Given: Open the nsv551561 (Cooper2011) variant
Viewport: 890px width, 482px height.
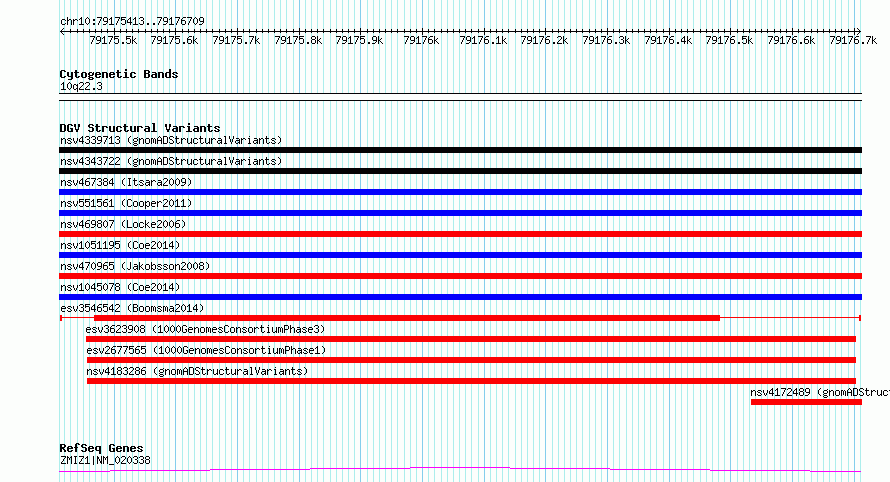Looking at the screenshot, I should point(126,203).
